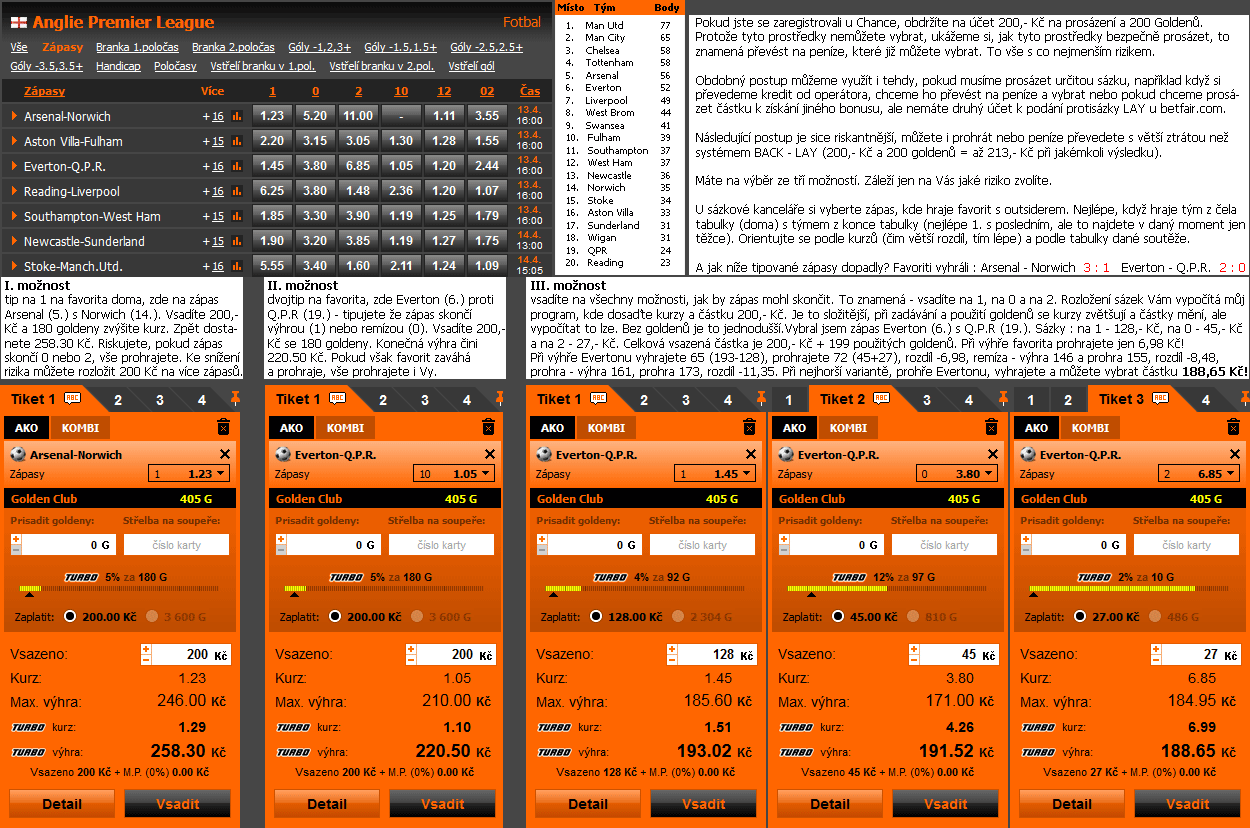Click the 2.36 odds button in Reading-Liverpool row
Screen dimensions: 1250x828
(x=401, y=191)
